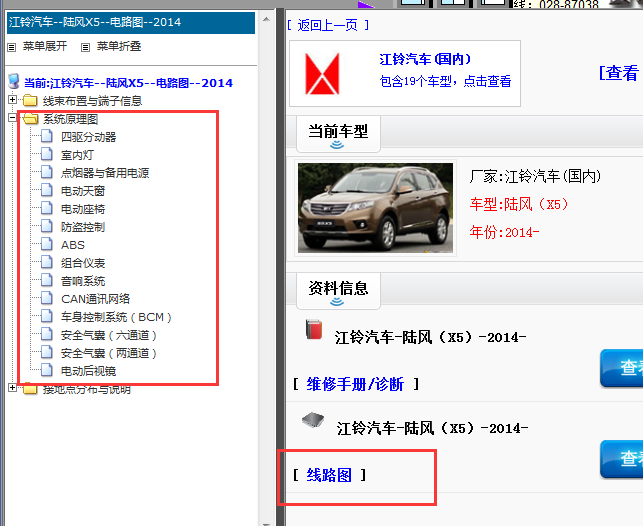The image size is (643, 526).
Task: Select the 安全气囊（两通道） tree item
Action: pyautogui.click(x=109, y=353)
